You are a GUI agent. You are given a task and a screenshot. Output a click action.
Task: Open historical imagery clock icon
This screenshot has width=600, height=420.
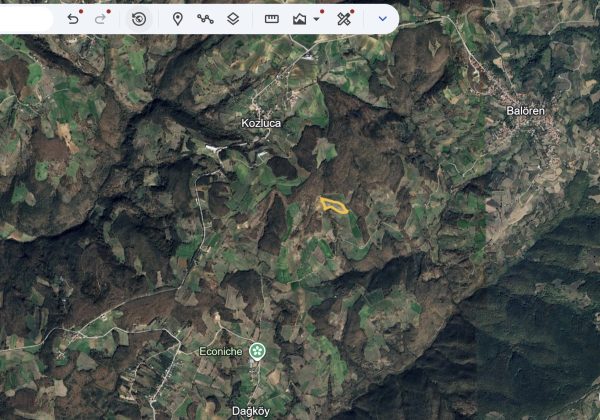click(x=139, y=19)
